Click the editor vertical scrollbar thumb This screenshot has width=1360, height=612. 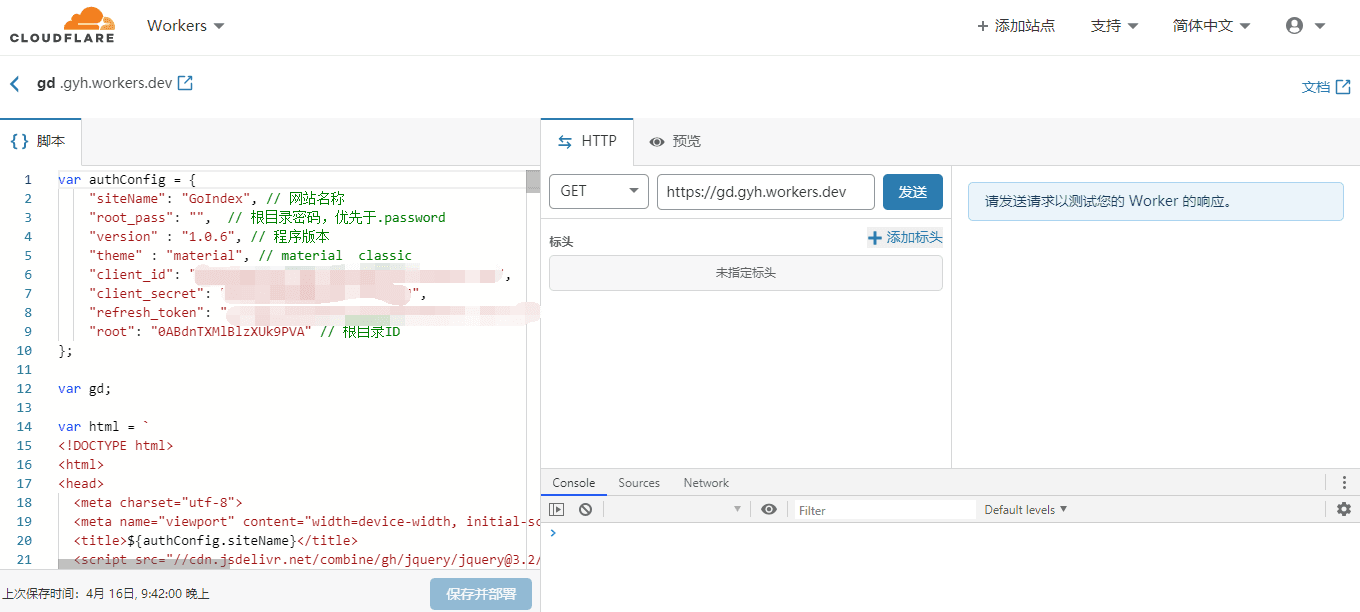(x=533, y=181)
